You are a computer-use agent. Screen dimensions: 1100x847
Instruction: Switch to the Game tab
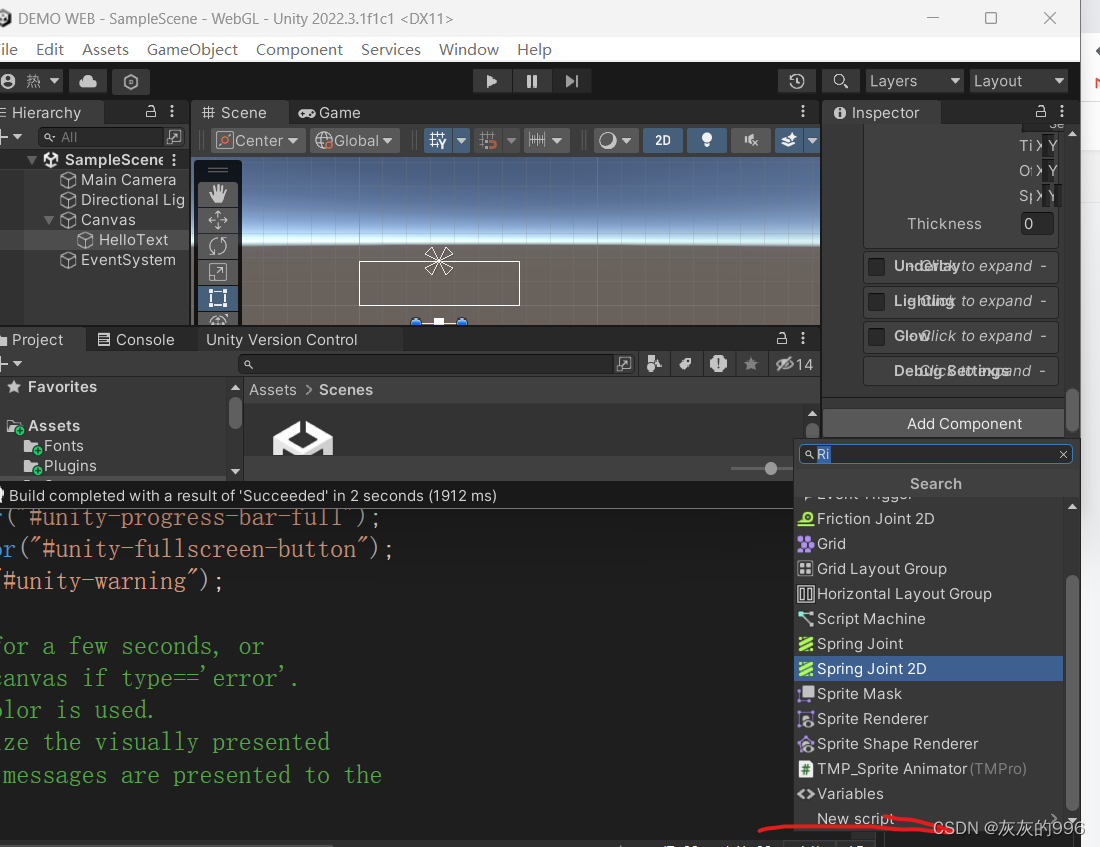(x=330, y=112)
